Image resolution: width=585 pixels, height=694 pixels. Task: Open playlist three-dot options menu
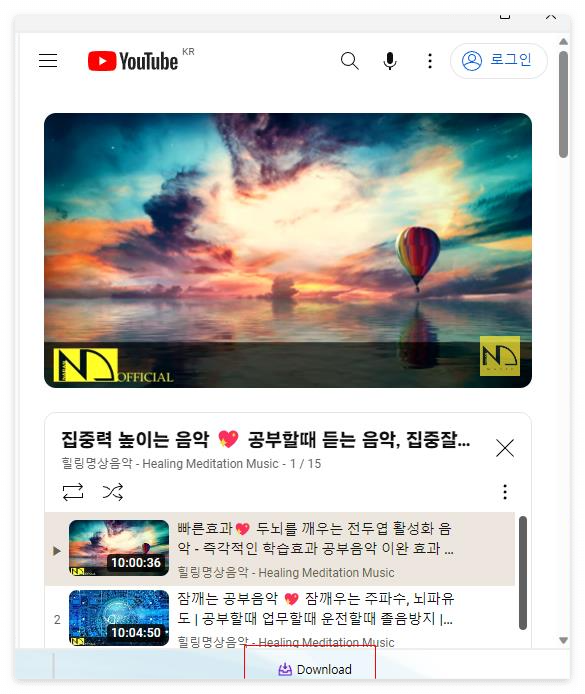pyautogui.click(x=505, y=492)
